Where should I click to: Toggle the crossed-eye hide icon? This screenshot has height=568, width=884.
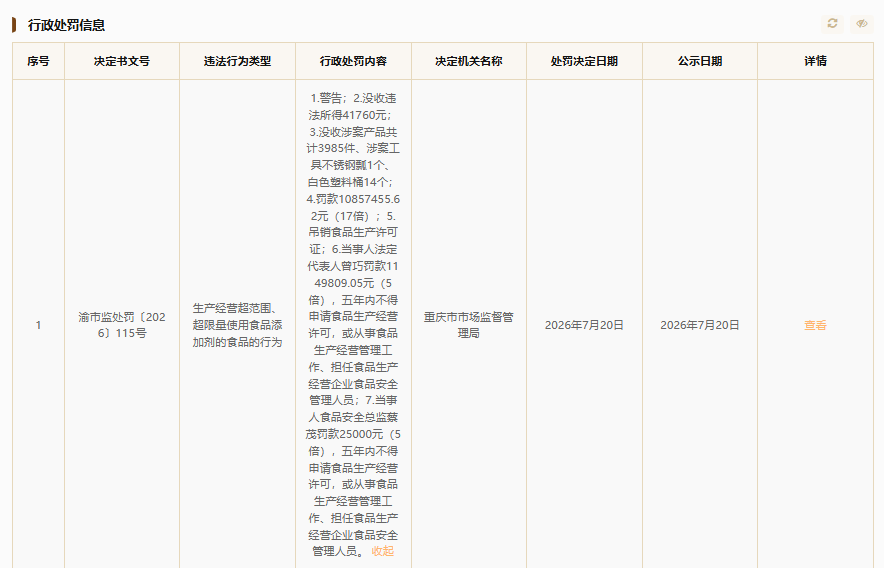point(861,24)
